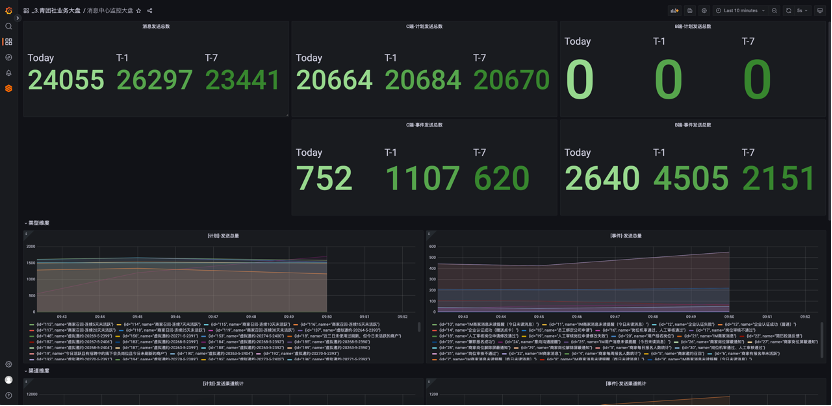Open the Search dashboards icon in sidebar
The image size is (832, 406).
click(x=8, y=26)
